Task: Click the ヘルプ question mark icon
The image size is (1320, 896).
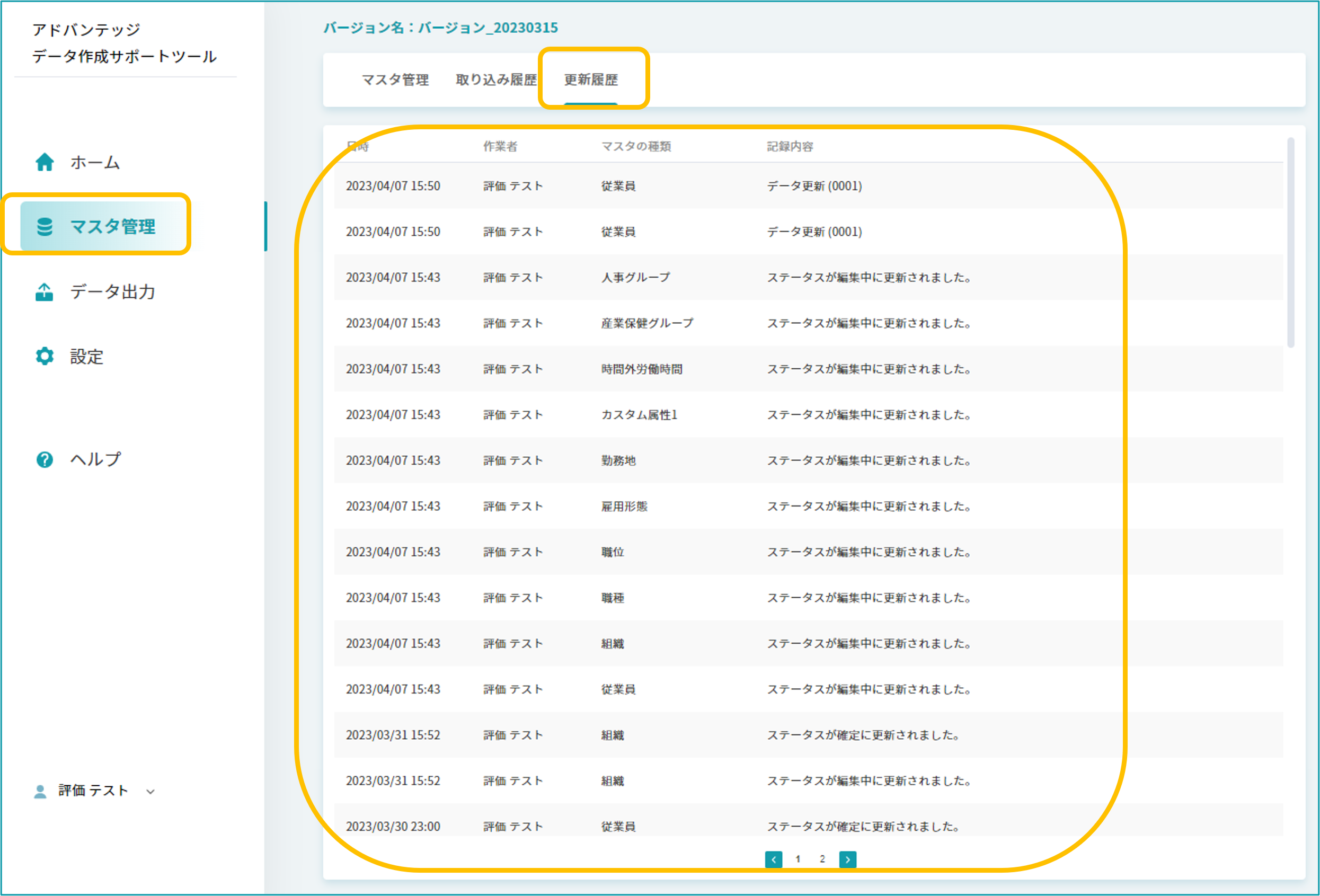Action: click(45, 459)
